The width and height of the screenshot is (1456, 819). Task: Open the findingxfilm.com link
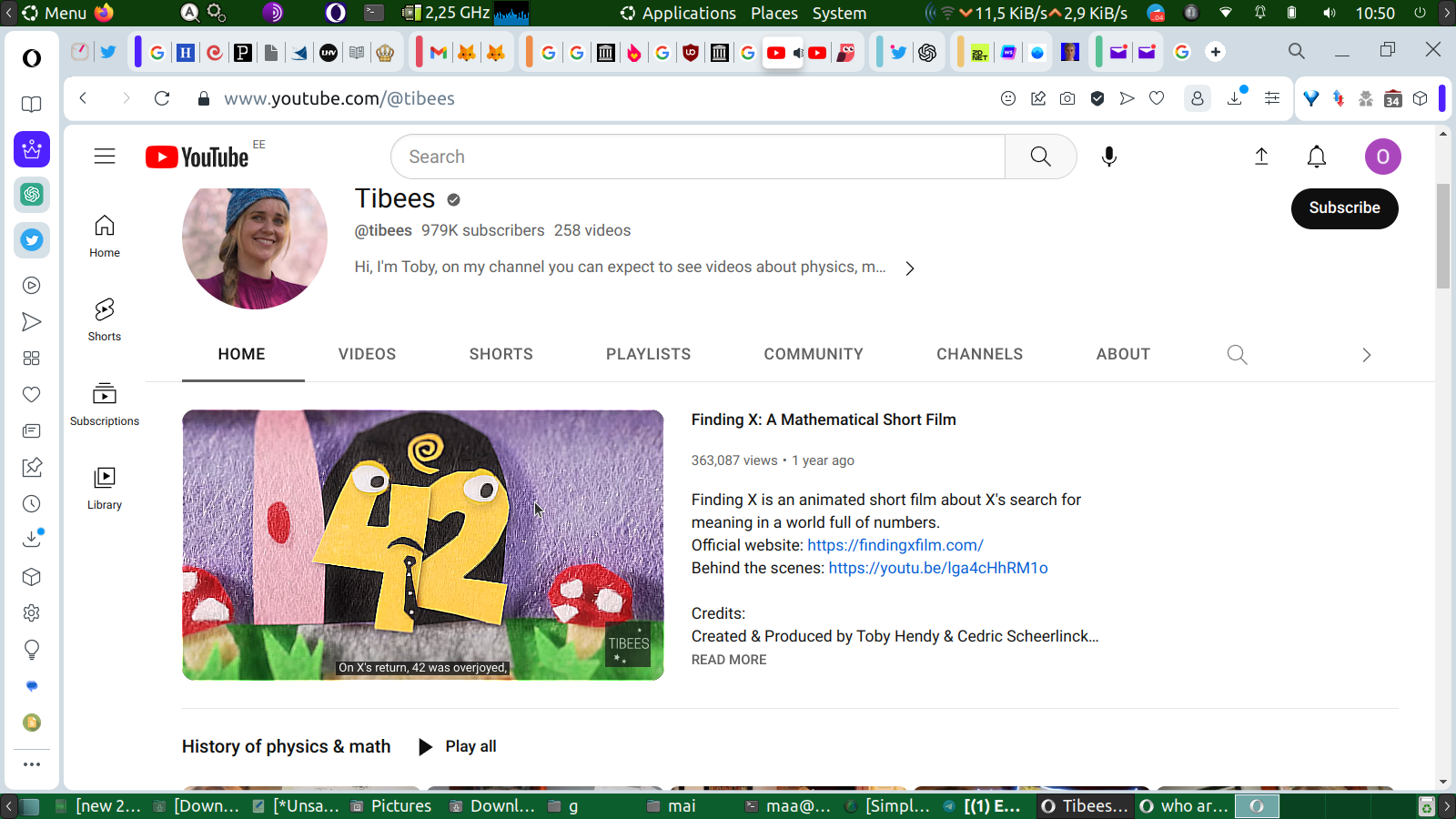[895, 545]
